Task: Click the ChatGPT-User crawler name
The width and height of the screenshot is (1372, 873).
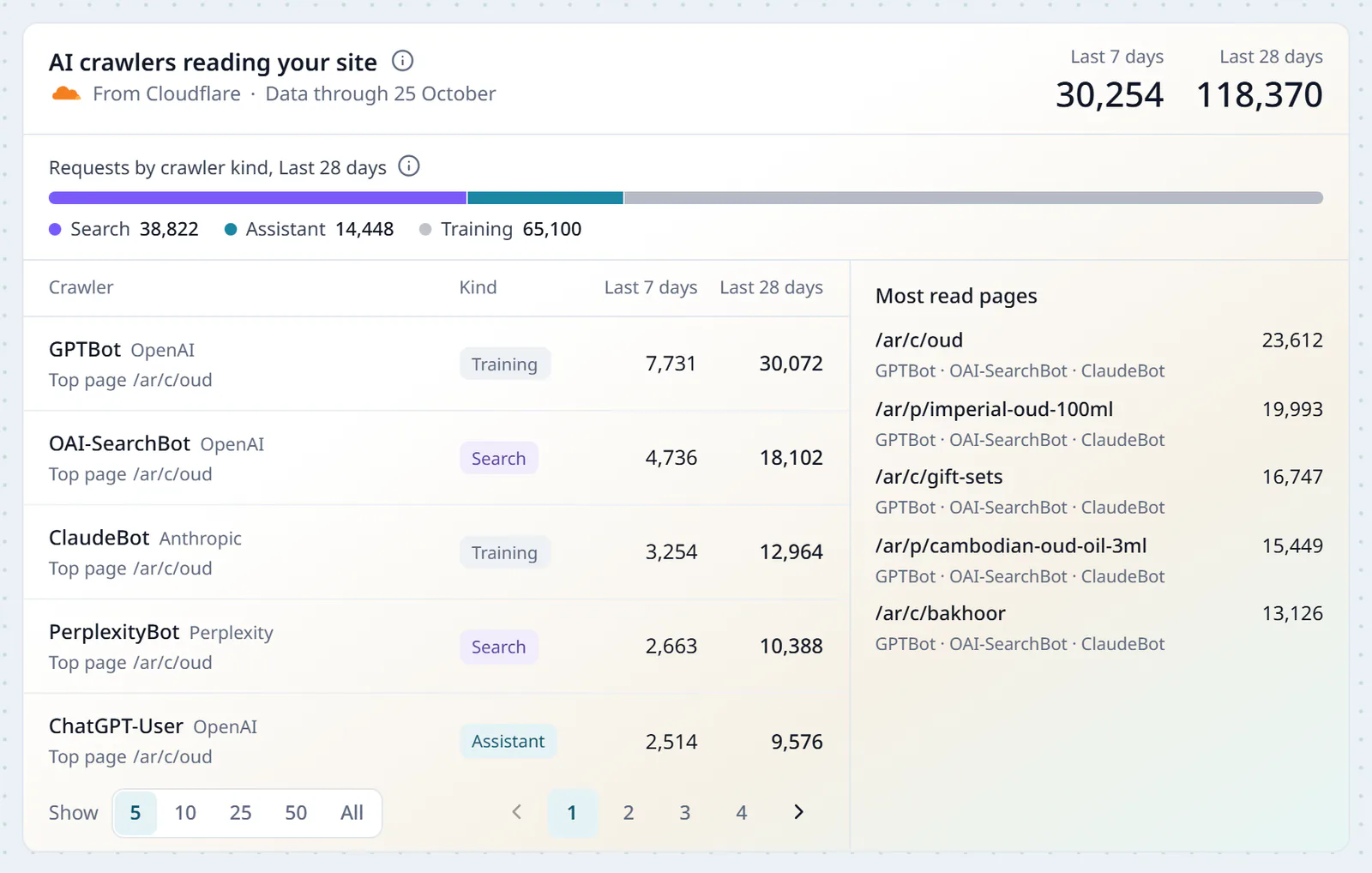Action: [116, 726]
